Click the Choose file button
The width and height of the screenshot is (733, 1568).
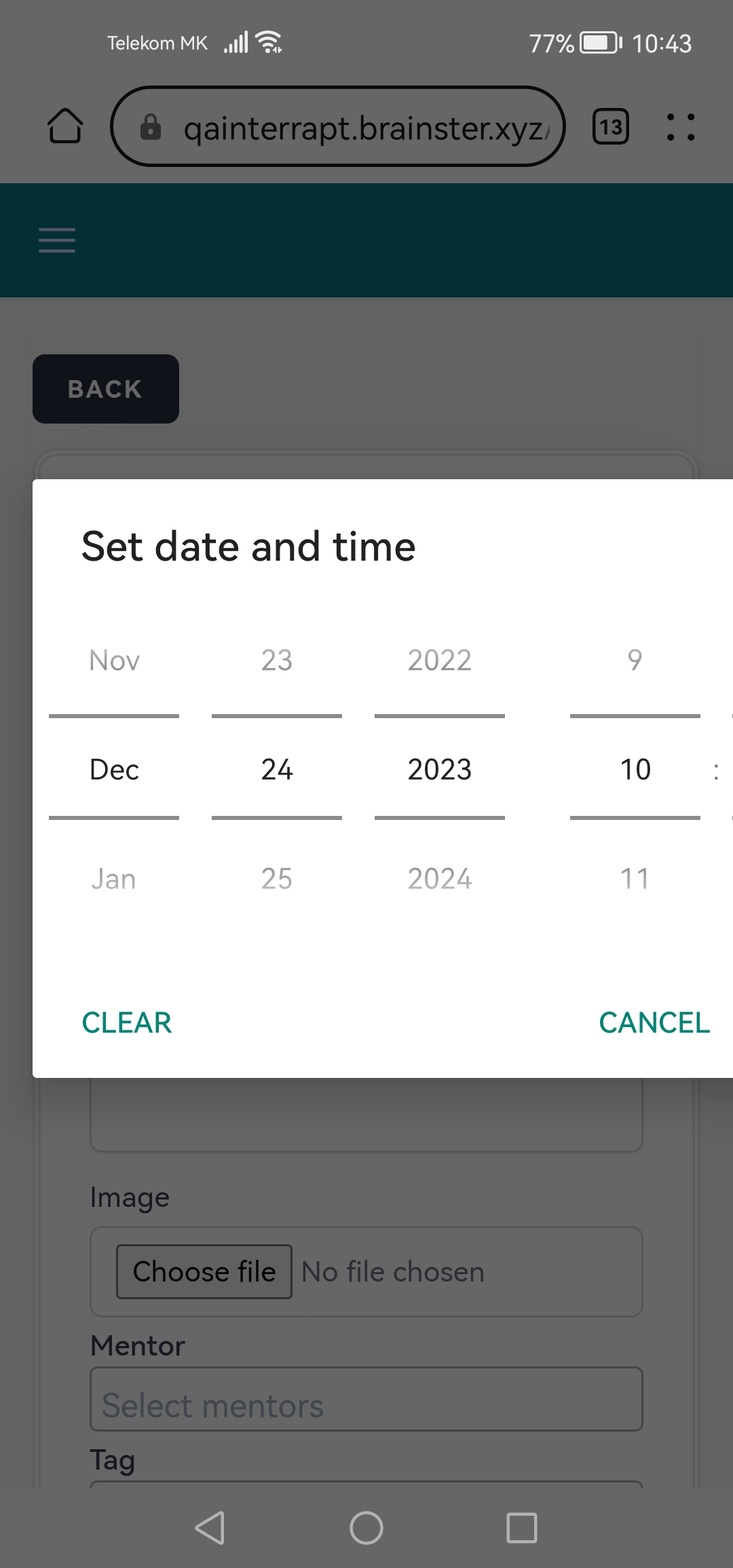204,1271
